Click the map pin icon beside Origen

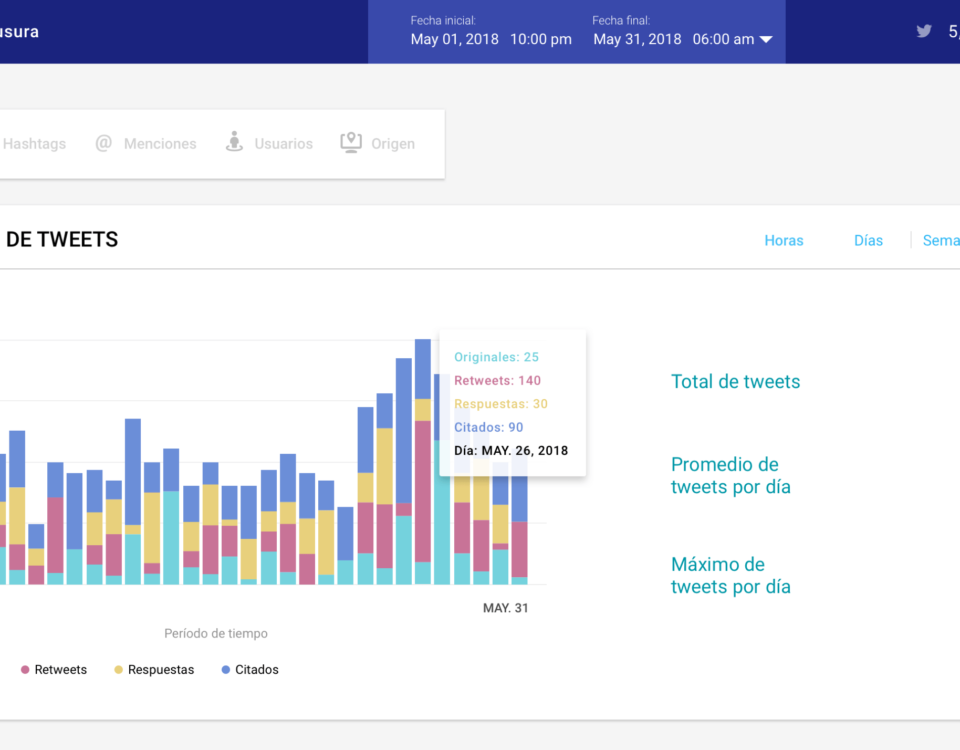click(350, 143)
